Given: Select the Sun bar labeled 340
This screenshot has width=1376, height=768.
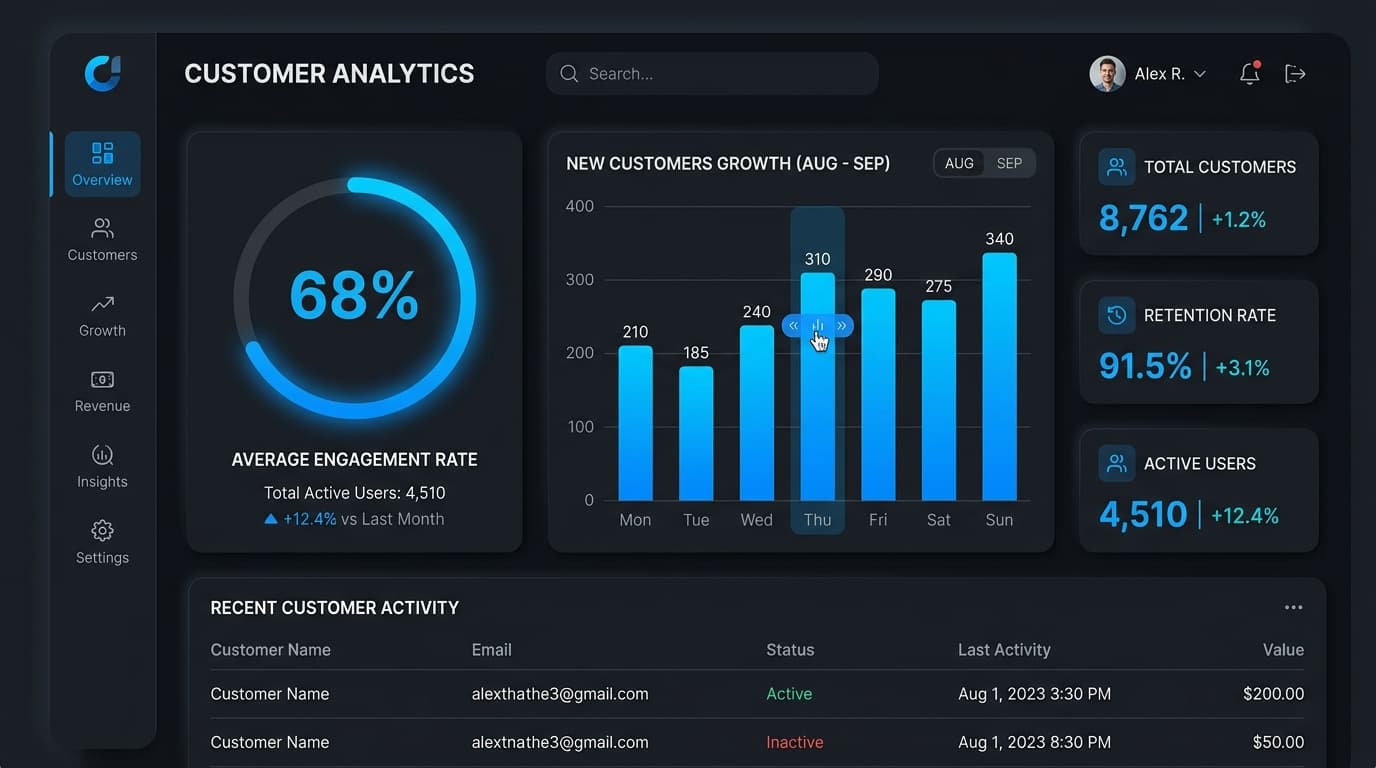Looking at the screenshot, I should pyautogui.click(x=1000, y=376).
